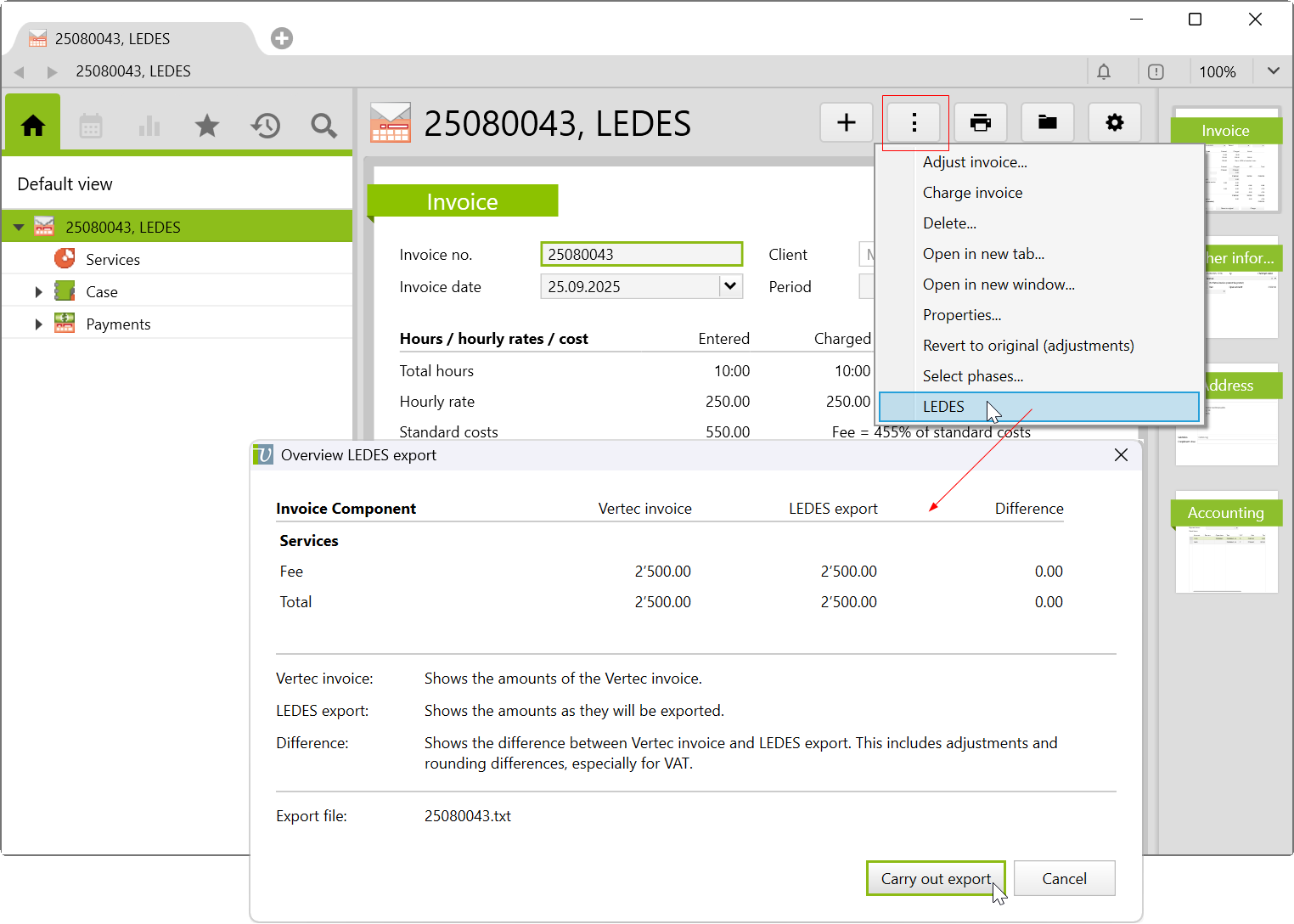Click the notification bell icon
Viewport: 1294px width, 924px height.
click(1104, 72)
